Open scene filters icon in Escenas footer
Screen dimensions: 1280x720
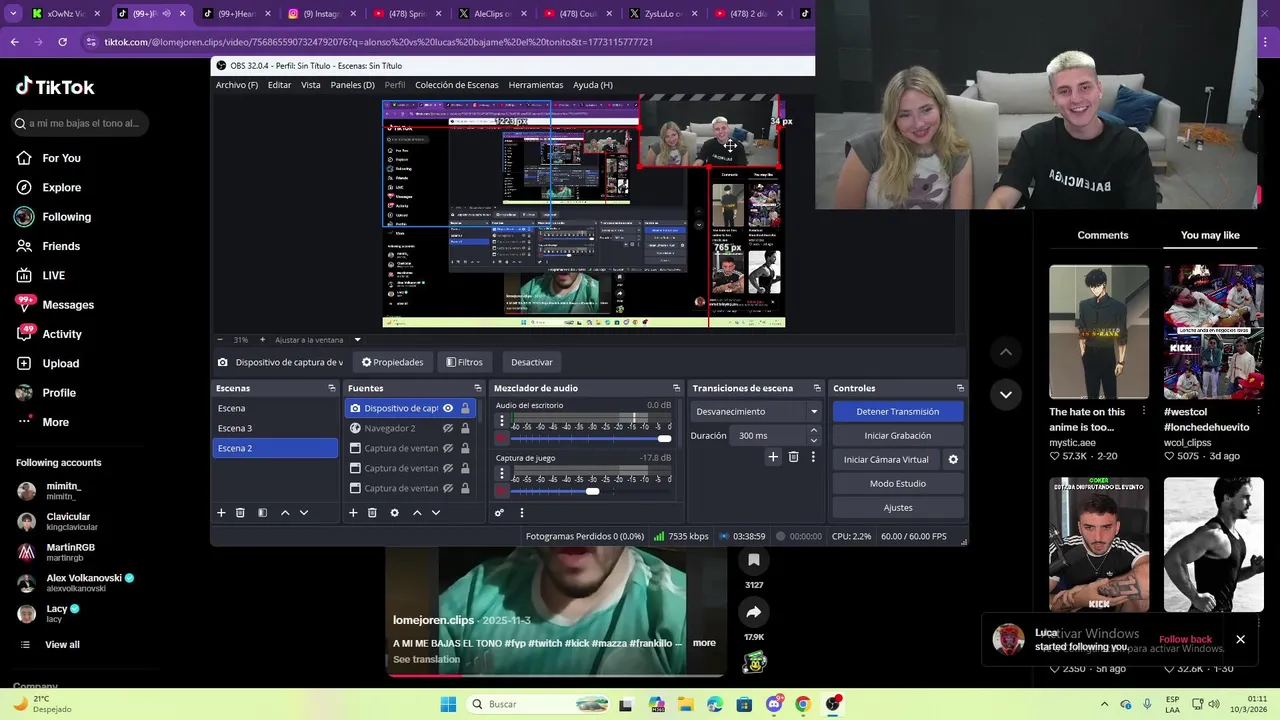[x=262, y=513]
